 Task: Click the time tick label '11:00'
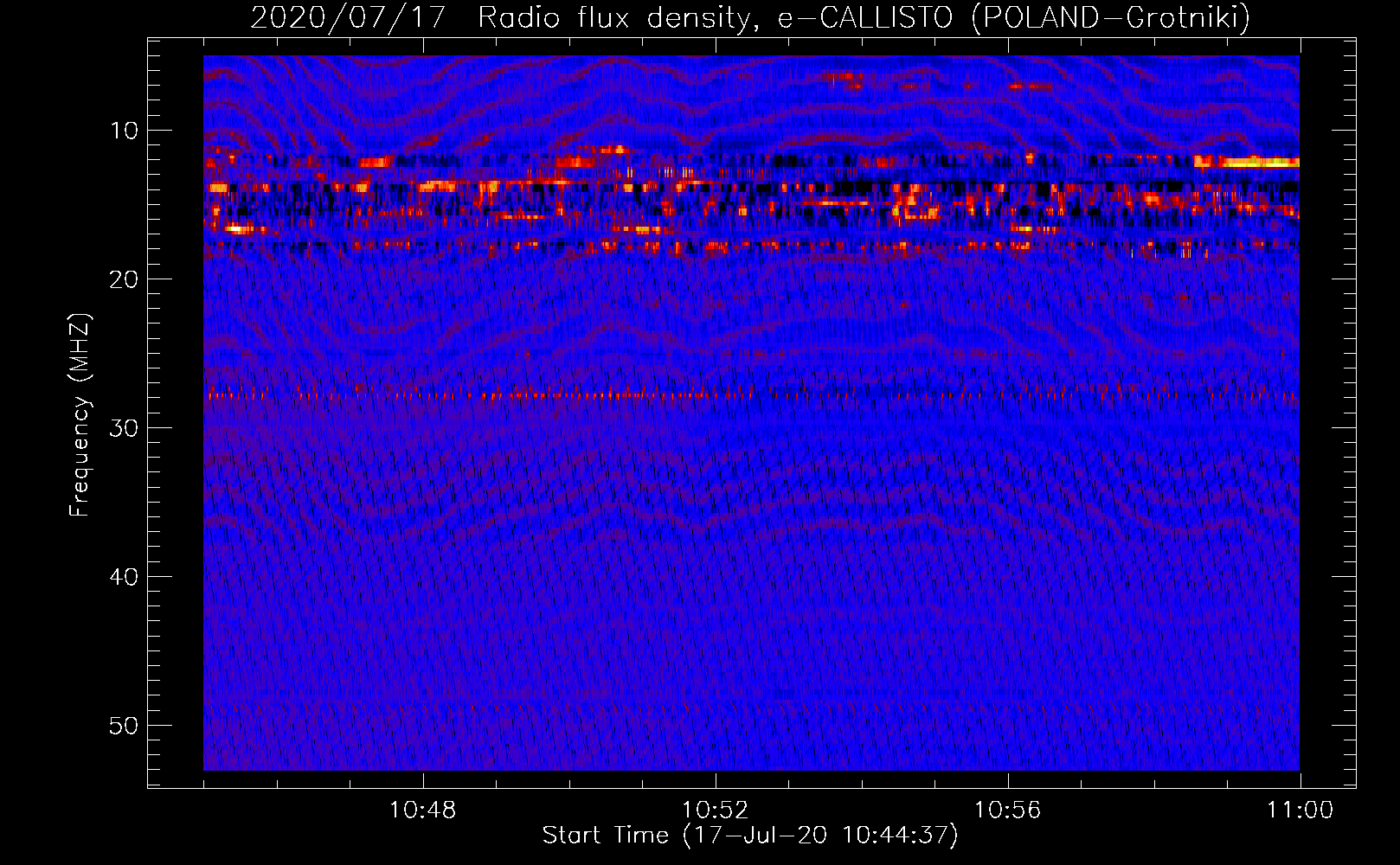coord(1300,811)
